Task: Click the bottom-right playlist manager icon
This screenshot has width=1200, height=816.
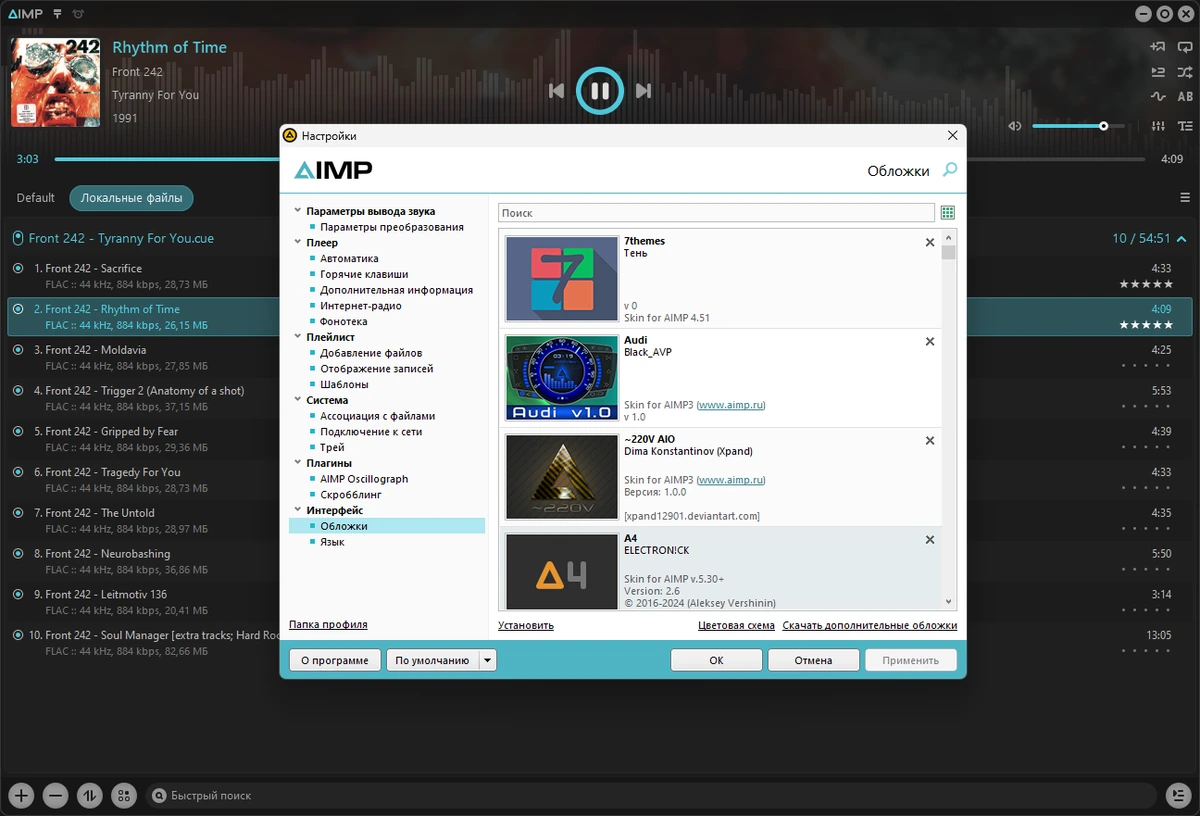Action: click(1178, 796)
